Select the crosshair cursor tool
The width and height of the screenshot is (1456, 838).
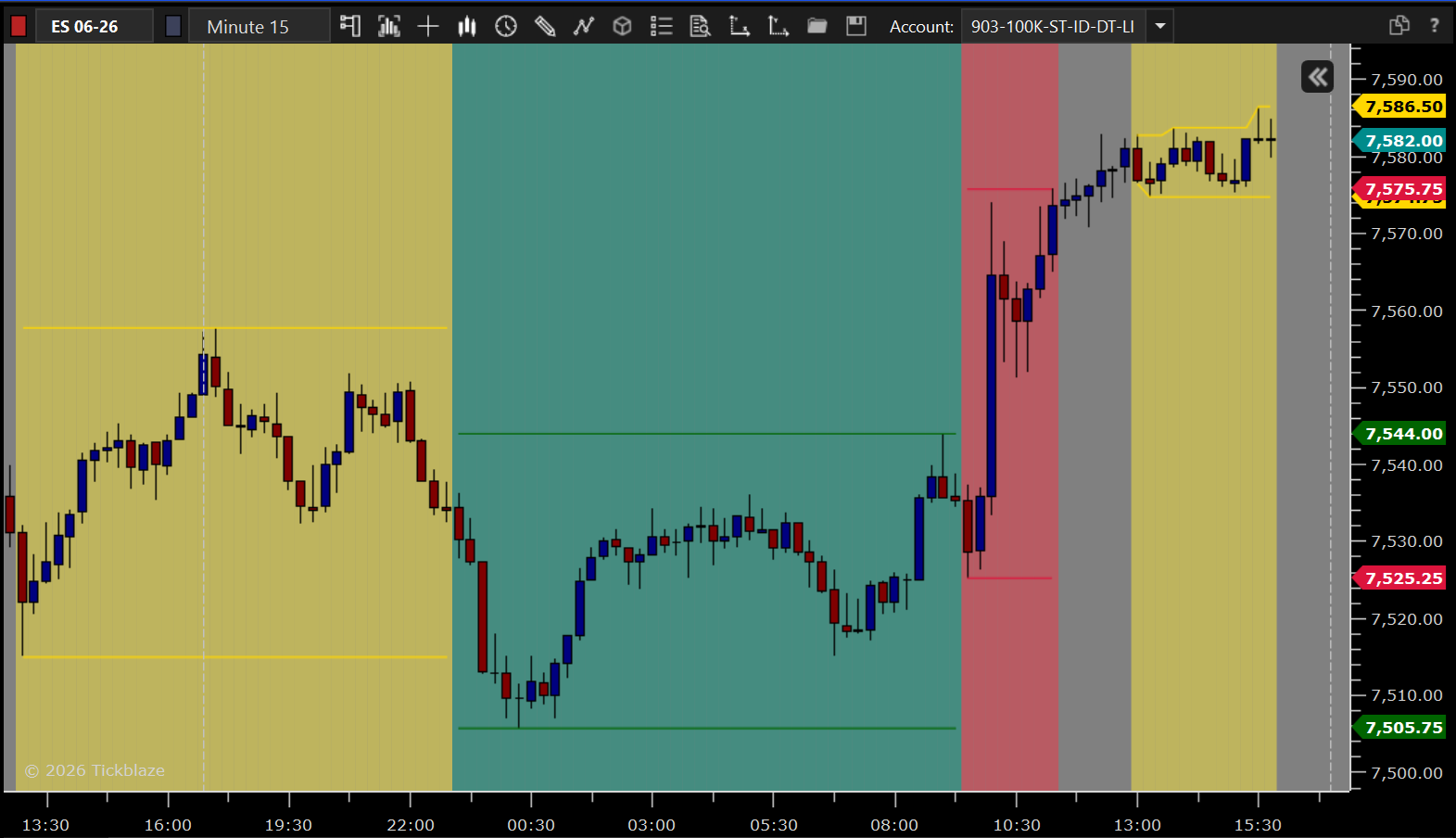coord(428,26)
